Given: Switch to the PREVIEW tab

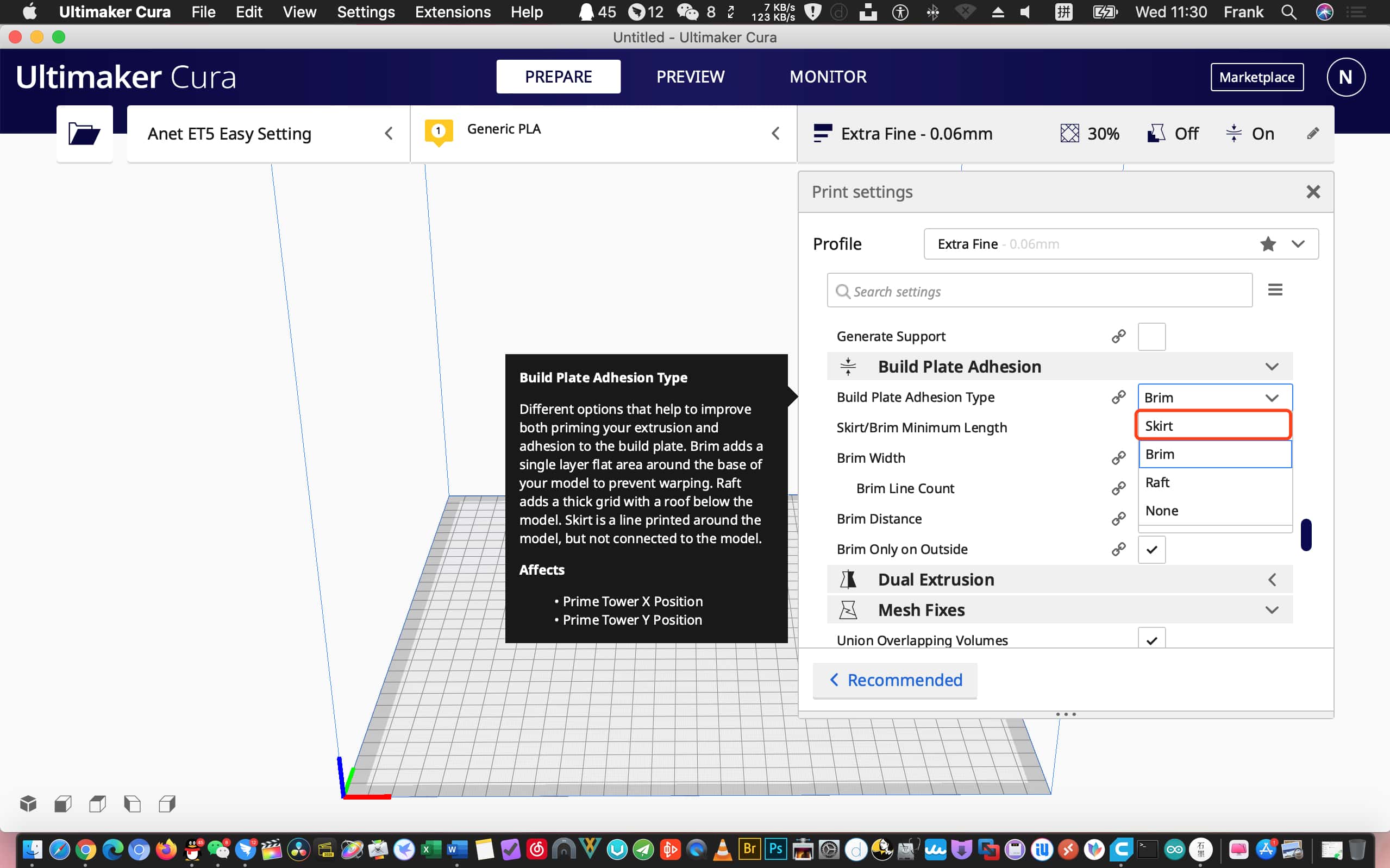Looking at the screenshot, I should tap(690, 77).
